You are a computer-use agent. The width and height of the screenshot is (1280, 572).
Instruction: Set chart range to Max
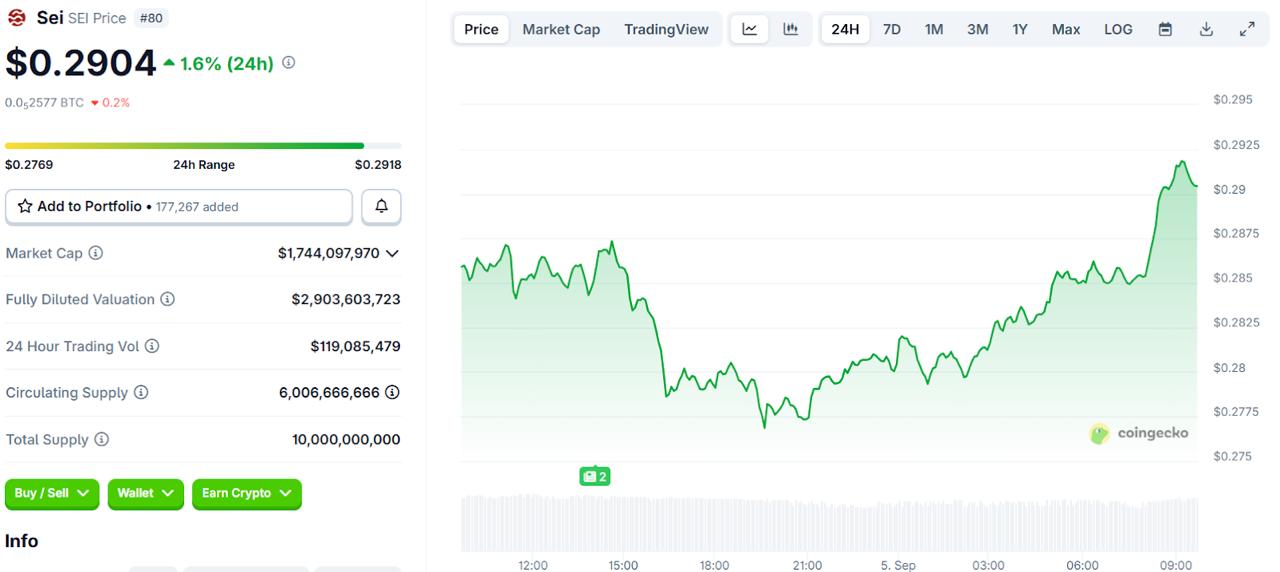click(1066, 29)
